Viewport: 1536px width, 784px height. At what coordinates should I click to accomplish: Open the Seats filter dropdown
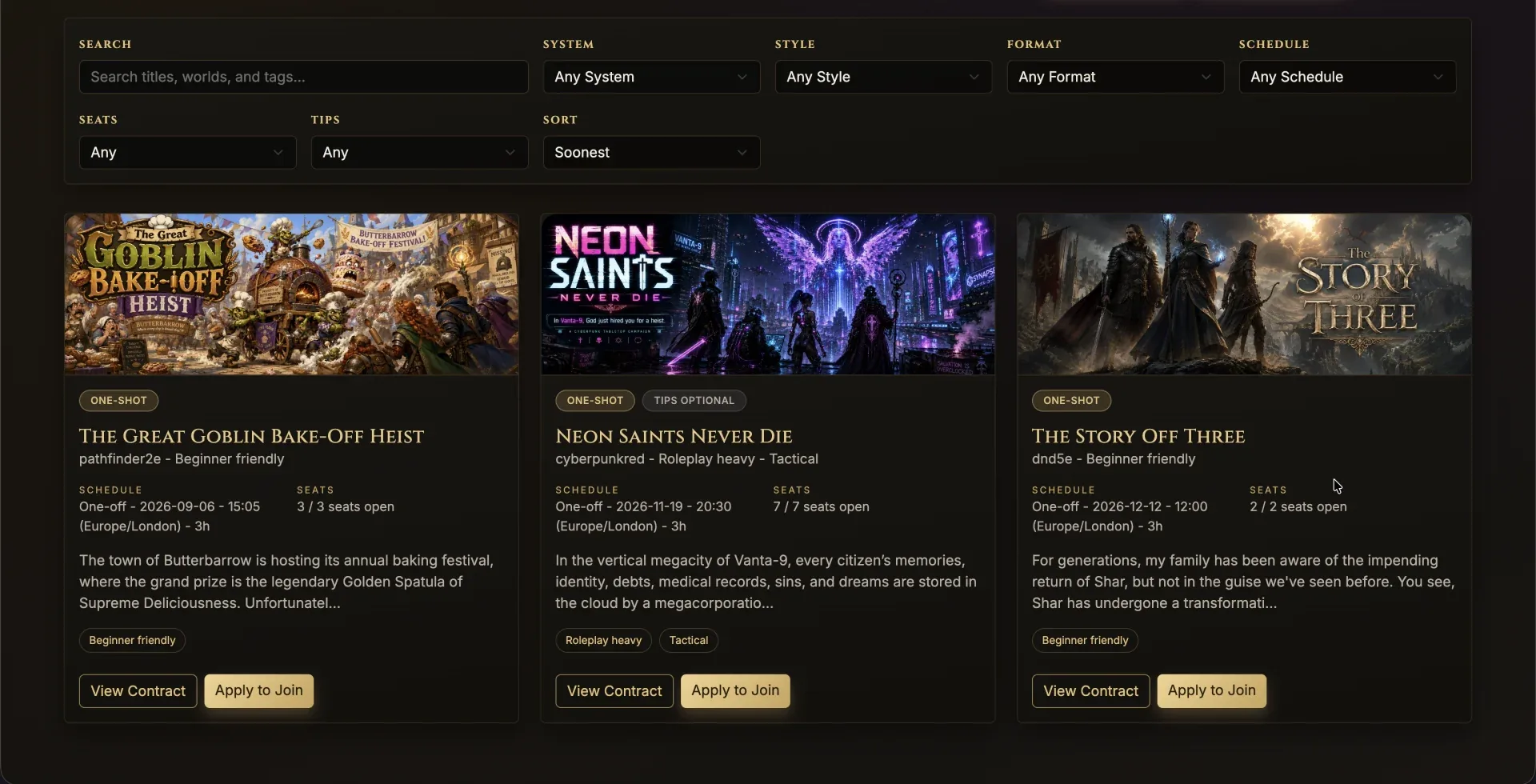pyautogui.click(x=187, y=152)
